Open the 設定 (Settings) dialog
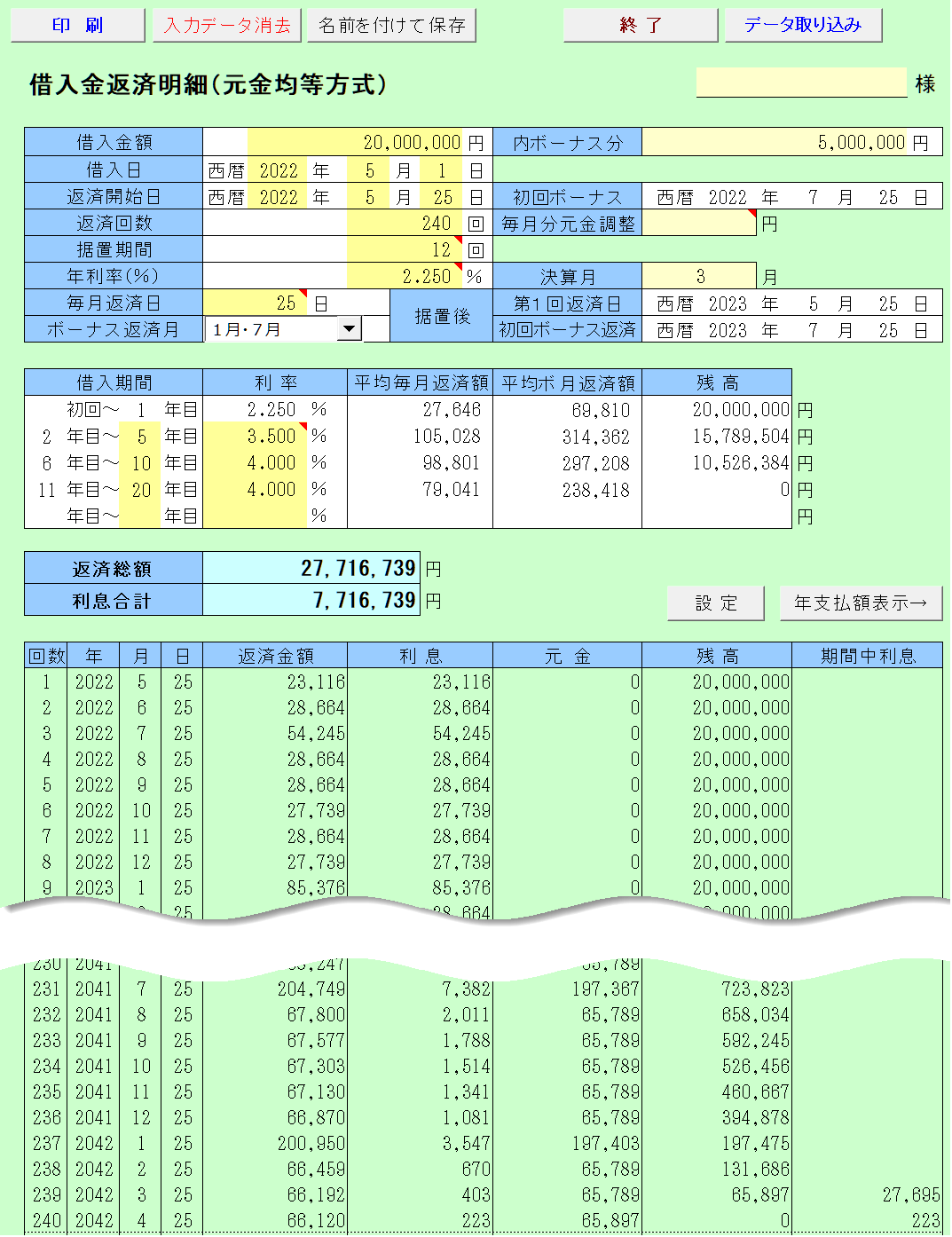 [x=715, y=603]
